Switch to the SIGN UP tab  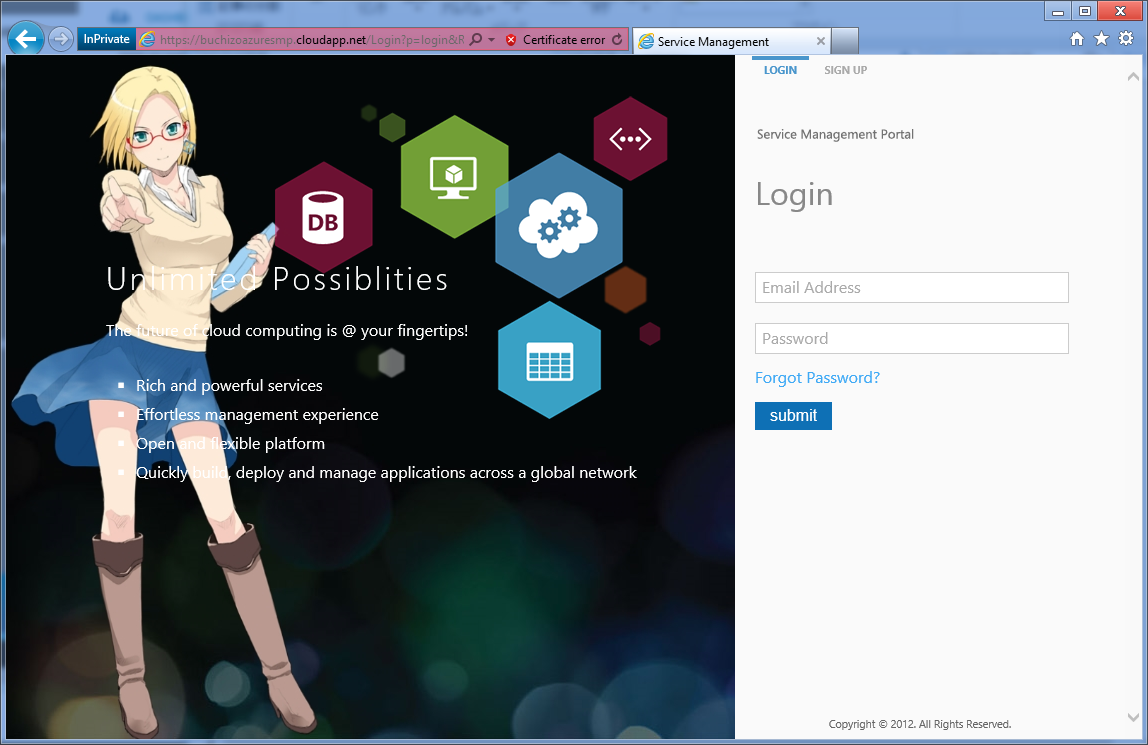point(845,70)
